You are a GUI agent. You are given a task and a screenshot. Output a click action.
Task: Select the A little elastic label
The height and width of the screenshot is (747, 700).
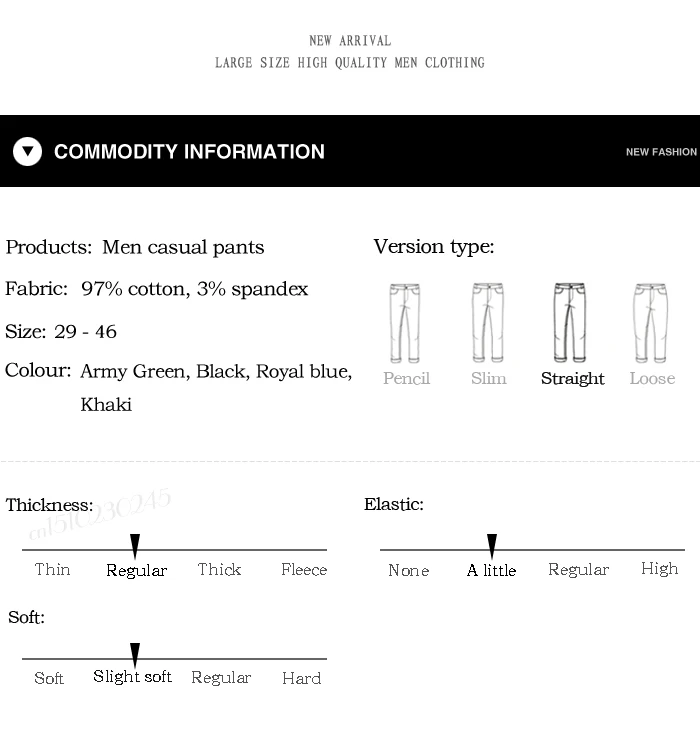491,570
